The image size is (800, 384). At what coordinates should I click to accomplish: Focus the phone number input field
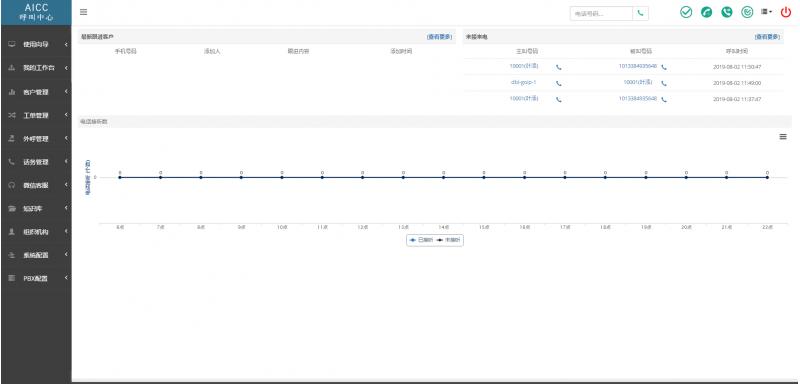[601, 13]
